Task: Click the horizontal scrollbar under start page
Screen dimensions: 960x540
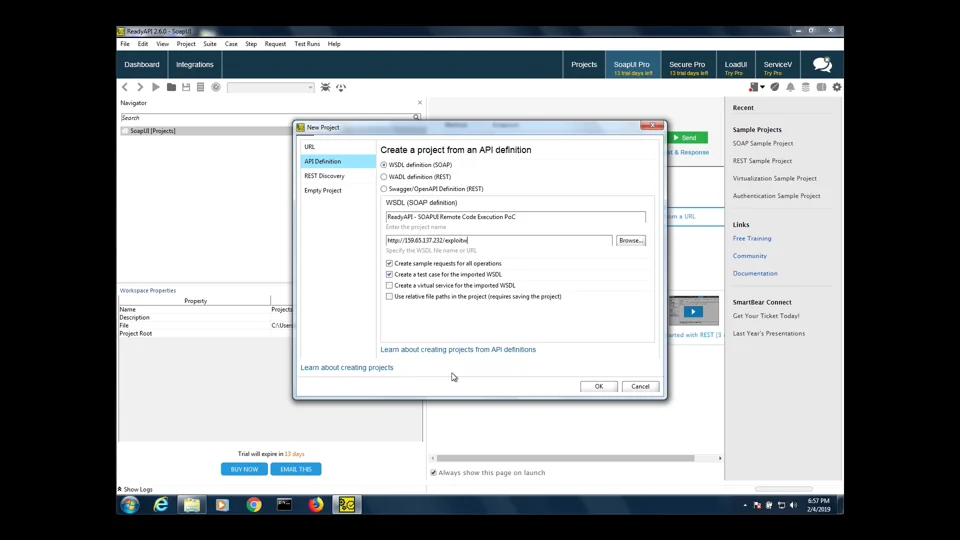Action: tap(566, 458)
